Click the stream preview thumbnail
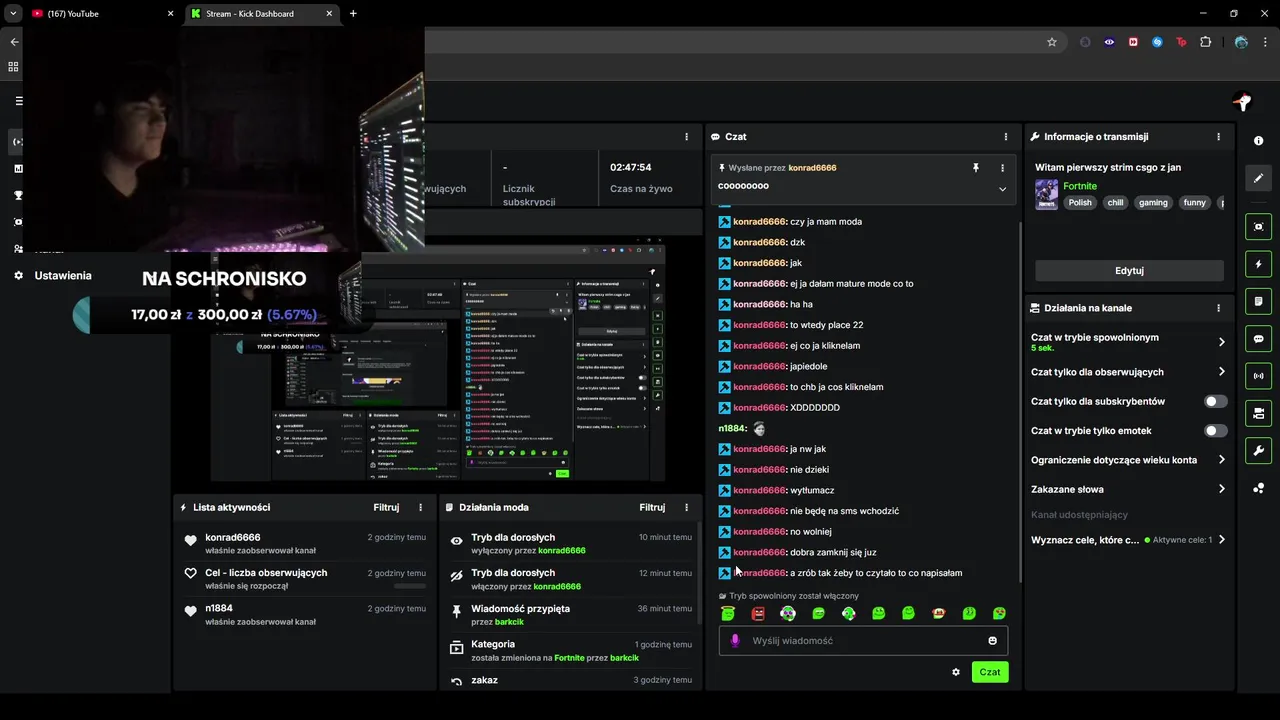The height and width of the screenshot is (720, 1280). [x=438, y=362]
